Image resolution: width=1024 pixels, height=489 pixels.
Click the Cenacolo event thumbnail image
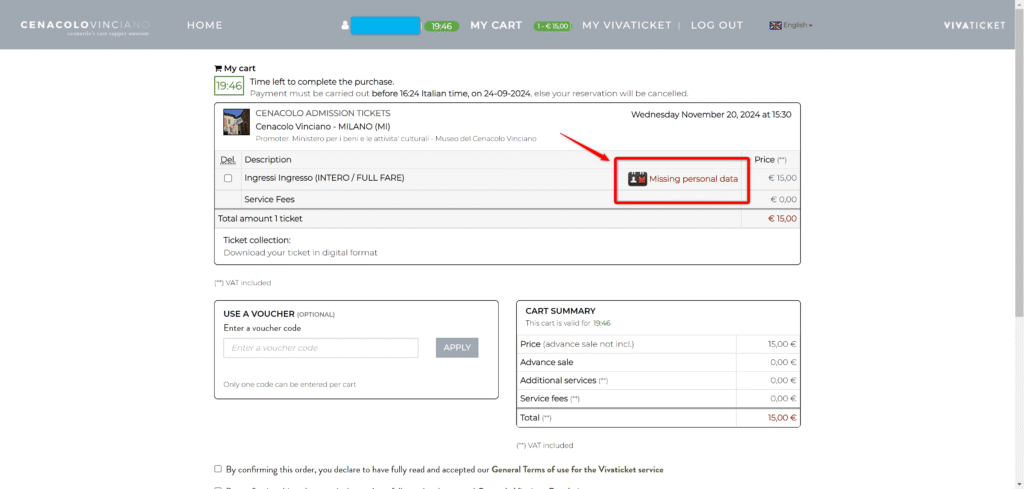click(x=236, y=122)
